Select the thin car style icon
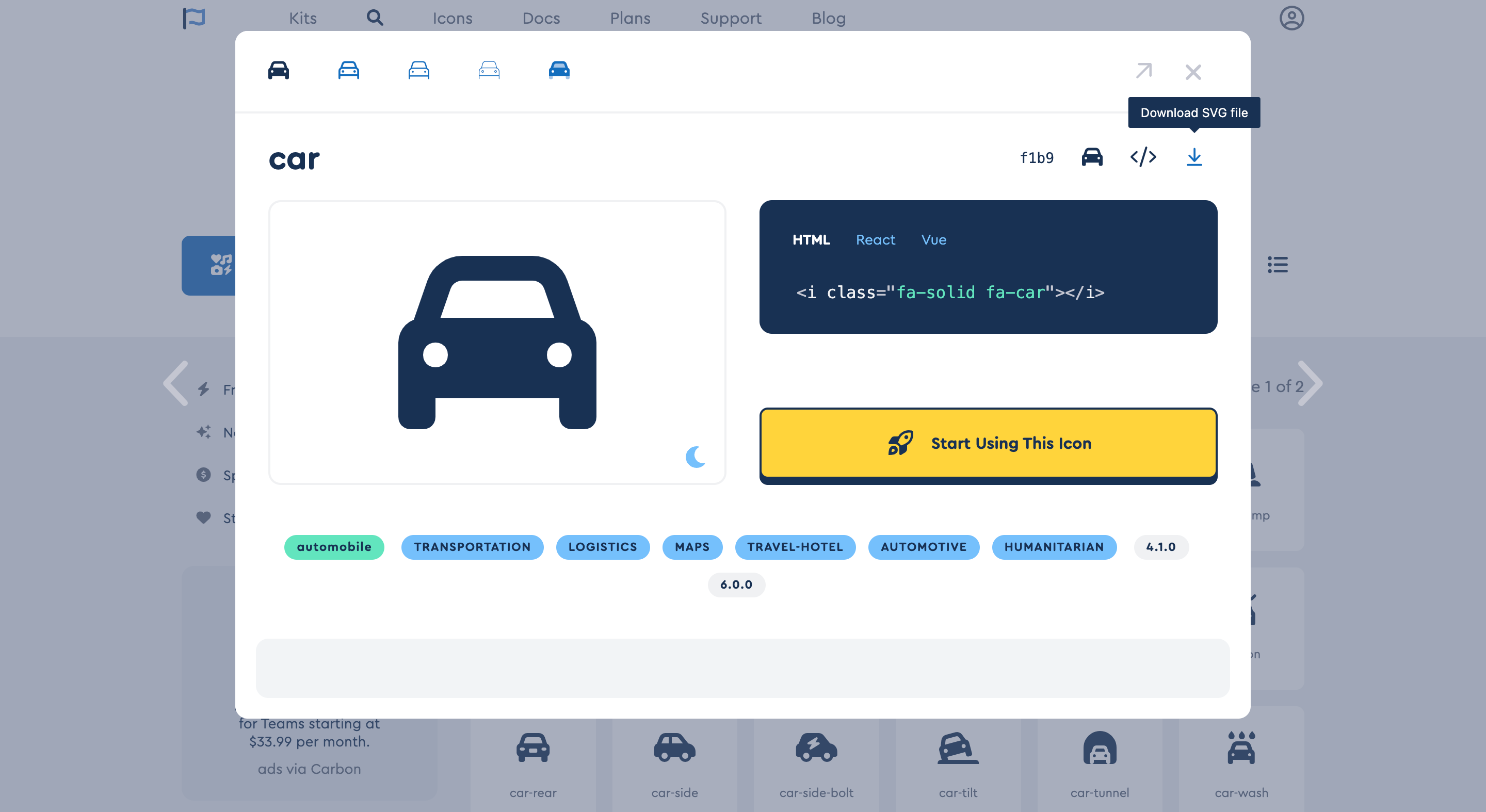1486x812 pixels. click(x=489, y=70)
